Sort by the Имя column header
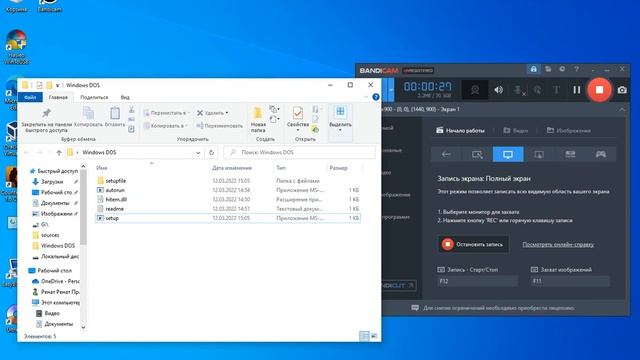Screen dimensions: 640x360 point(102,168)
